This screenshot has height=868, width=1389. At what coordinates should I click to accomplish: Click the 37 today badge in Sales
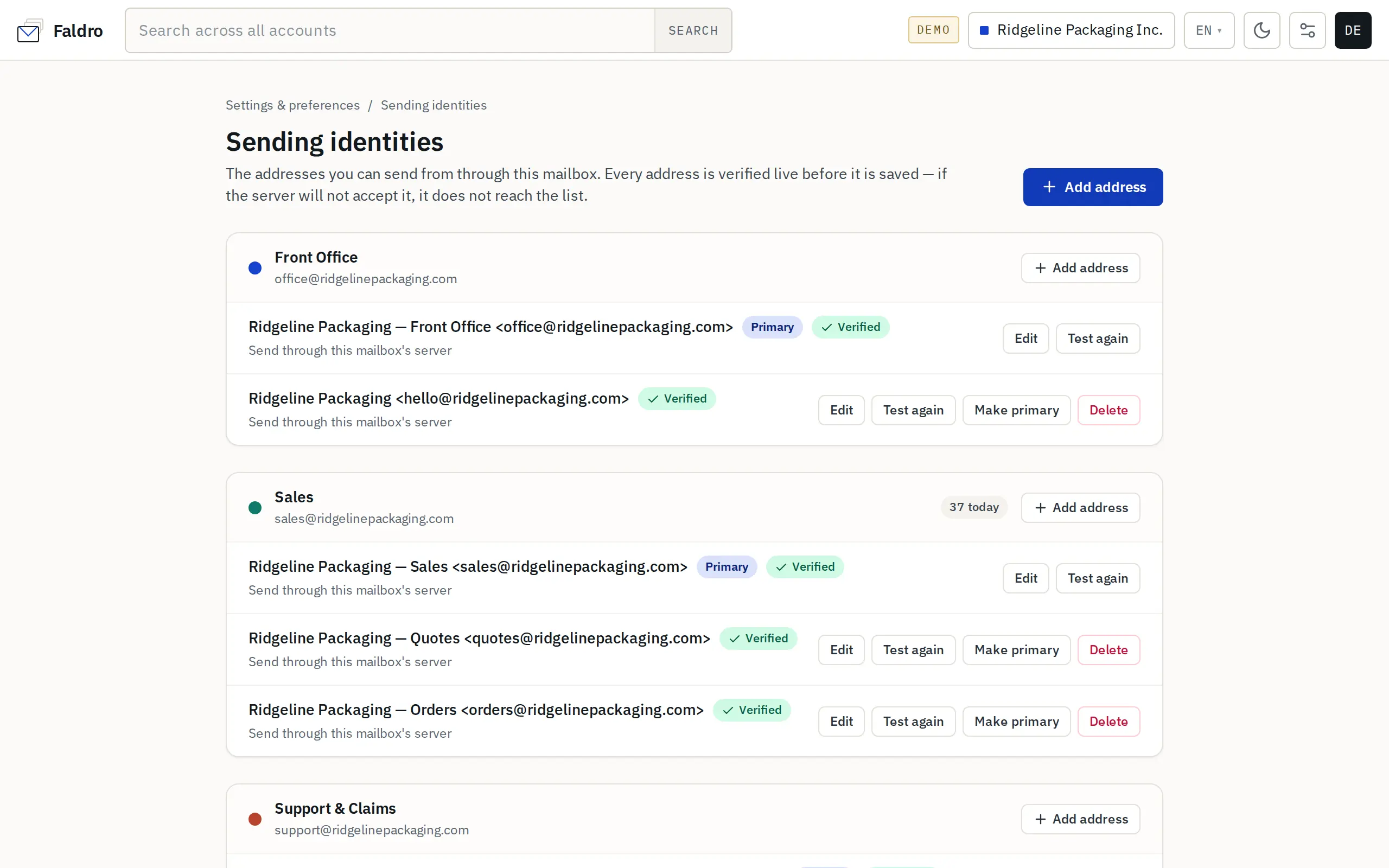point(974,507)
